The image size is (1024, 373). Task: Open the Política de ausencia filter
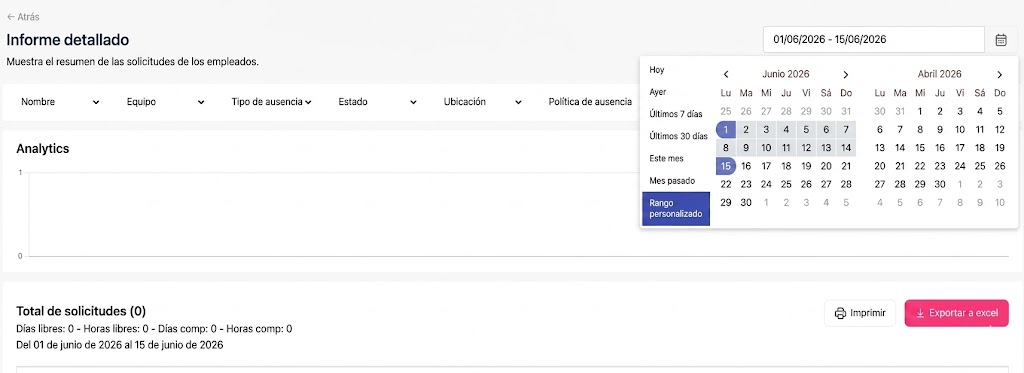tap(590, 102)
